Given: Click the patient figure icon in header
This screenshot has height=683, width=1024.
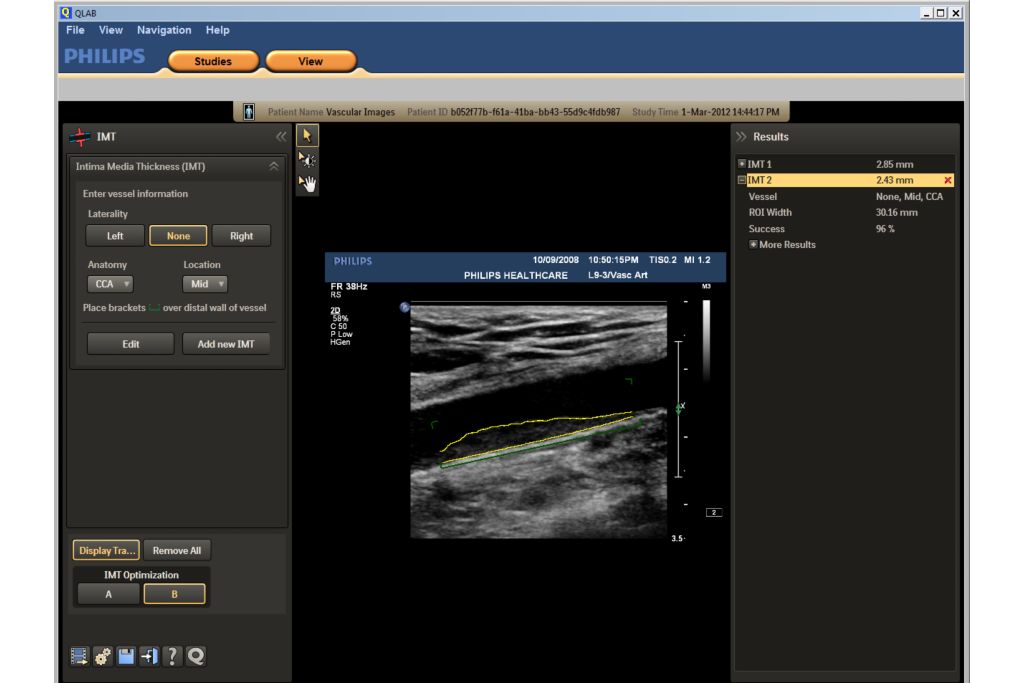Looking at the screenshot, I should [x=249, y=112].
